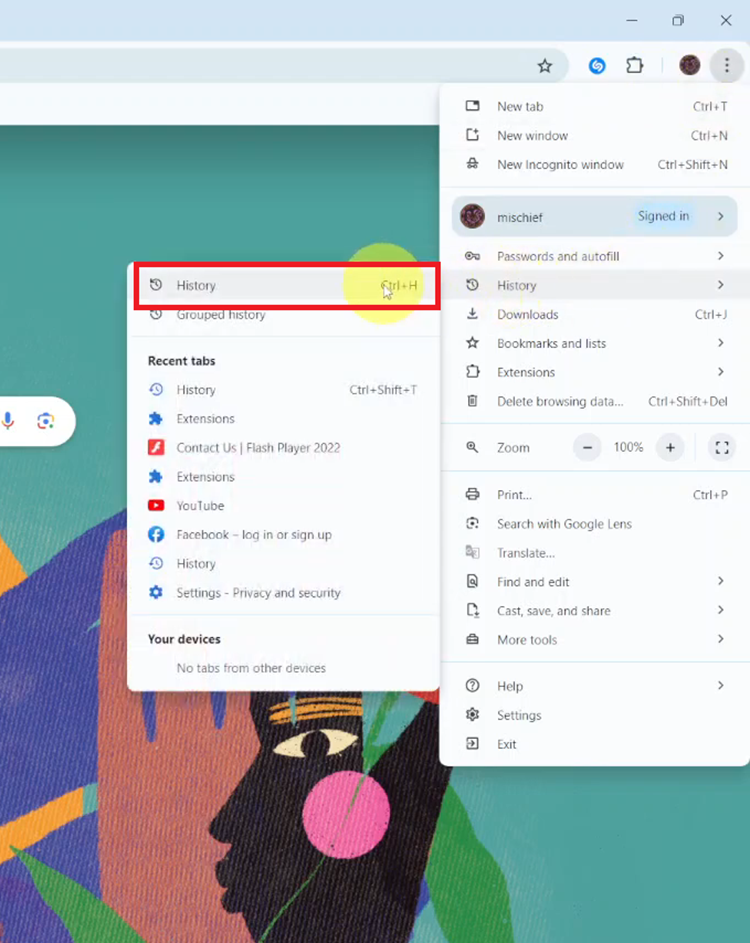Choose Translate from the menu
Screen dimensions: 750x943
[595, 553]
